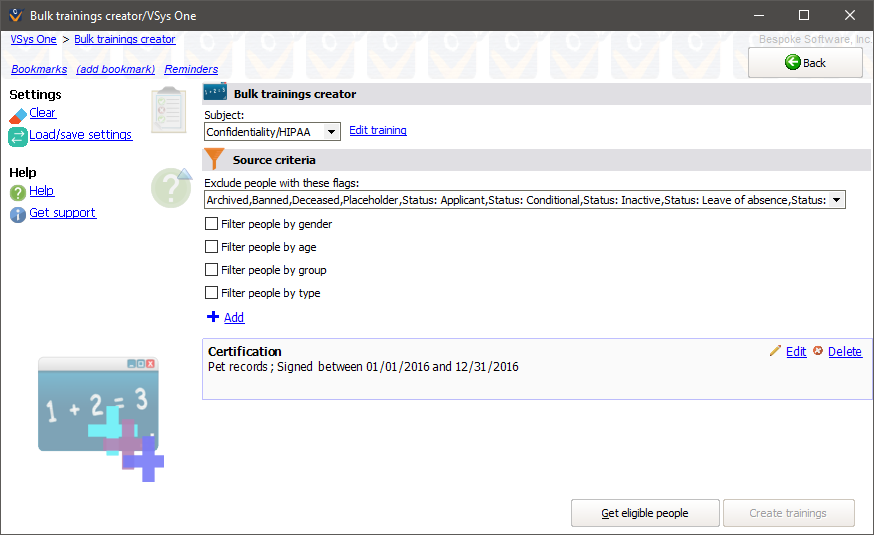This screenshot has width=874, height=535.
Task: Expand the excluded flags dropdown
Action: coord(837,200)
